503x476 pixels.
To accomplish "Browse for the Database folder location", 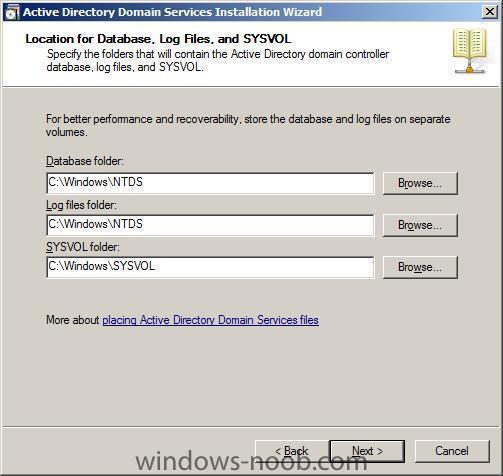I will click(420, 183).
